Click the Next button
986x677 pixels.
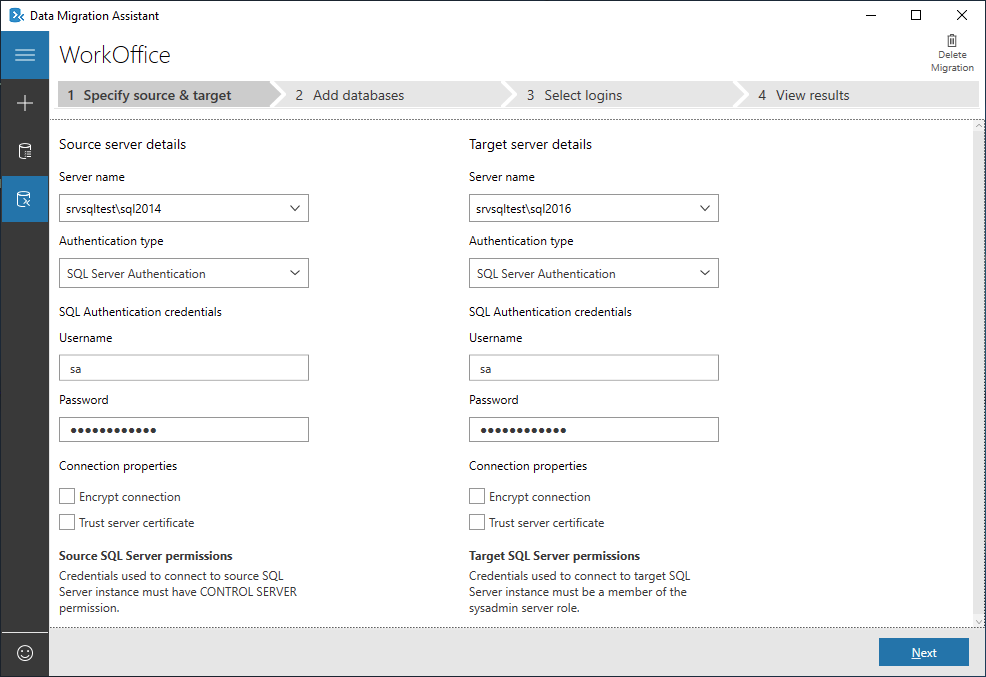[x=923, y=652]
